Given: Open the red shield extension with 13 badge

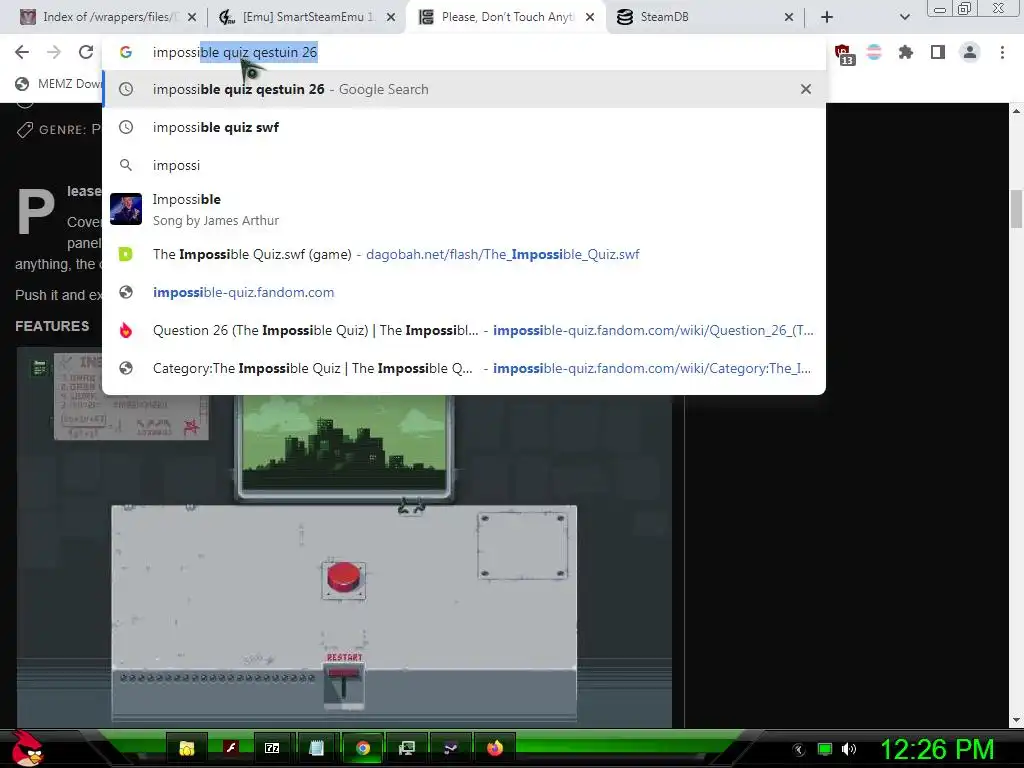Looking at the screenshot, I should click(843, 54).
